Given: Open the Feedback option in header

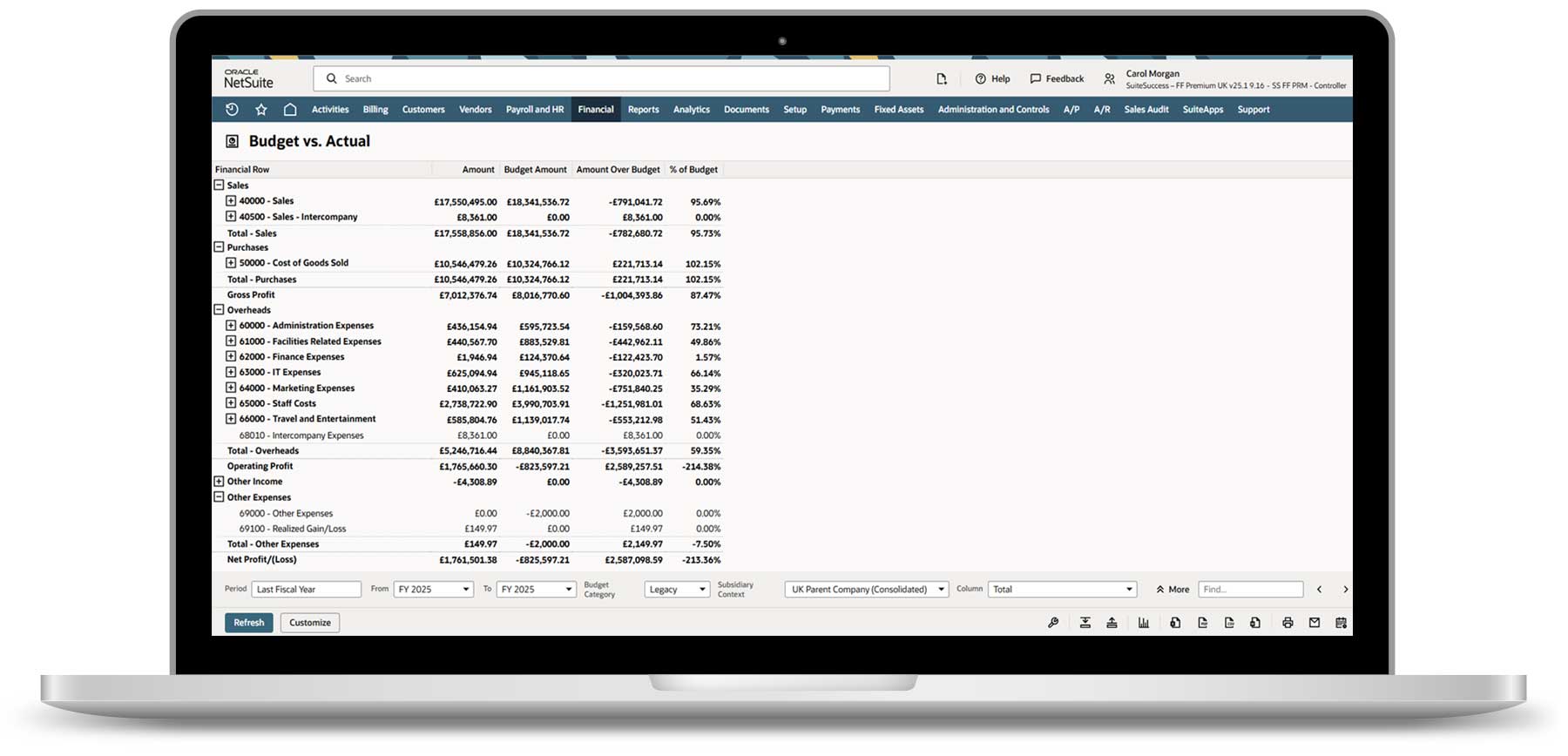Looking at the screenshot, I should click(1057, 78).
